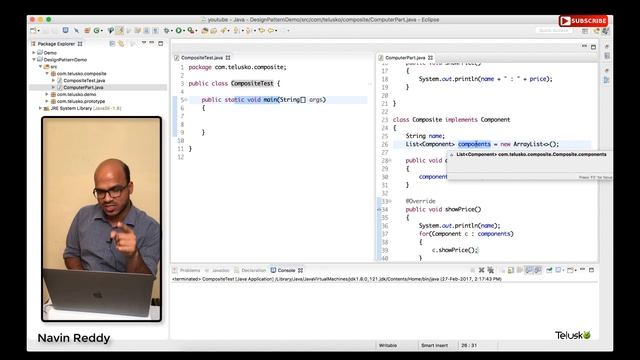Screen dimensions: 640x360
Task: Expand the JRE System Library node
Action: 40,108
